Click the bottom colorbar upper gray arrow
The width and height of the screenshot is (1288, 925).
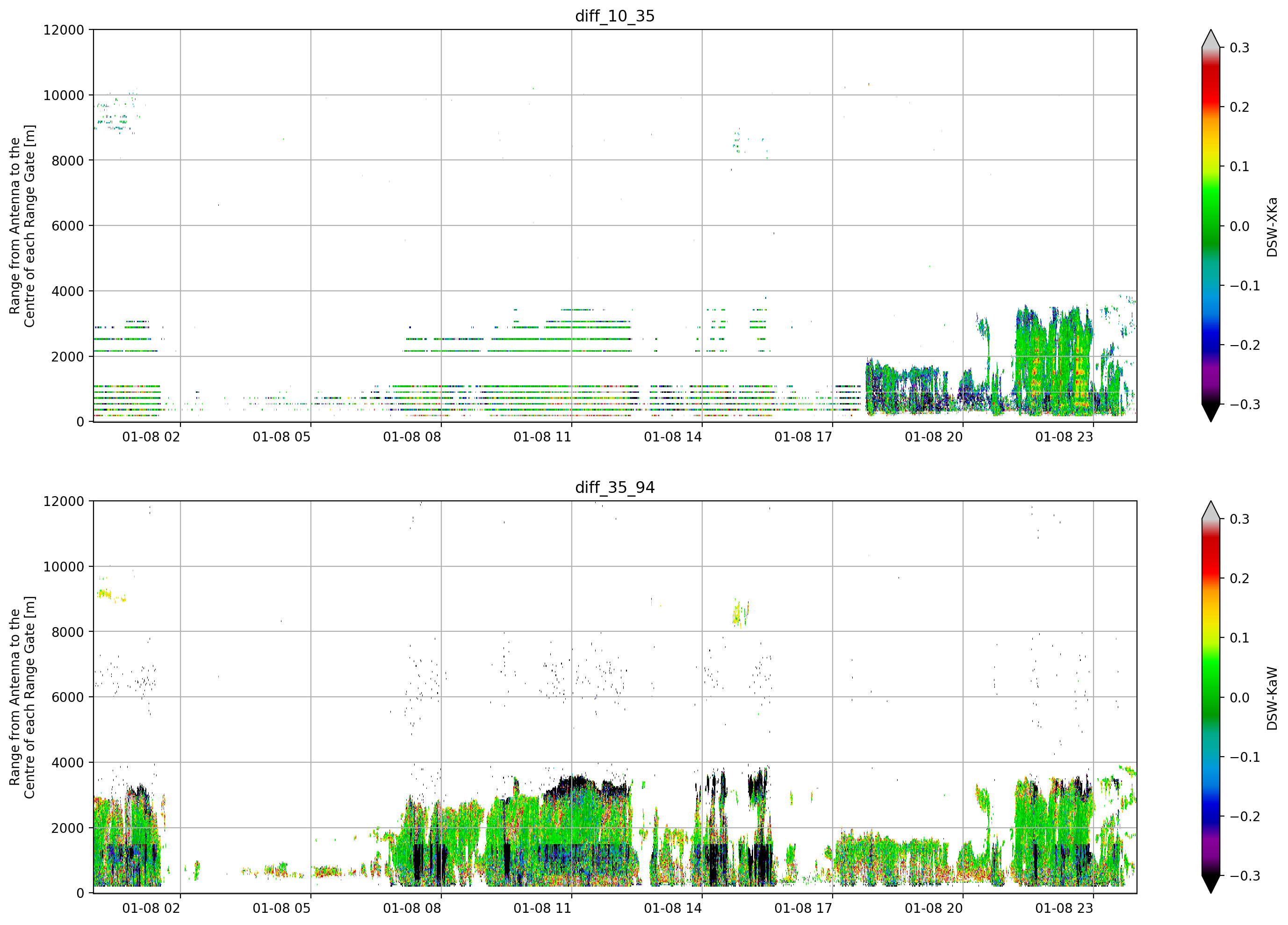[x=1211, y=510]
